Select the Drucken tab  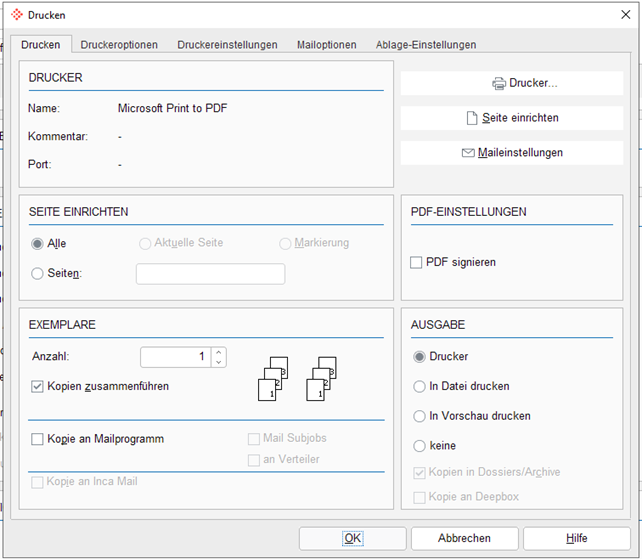41,45
